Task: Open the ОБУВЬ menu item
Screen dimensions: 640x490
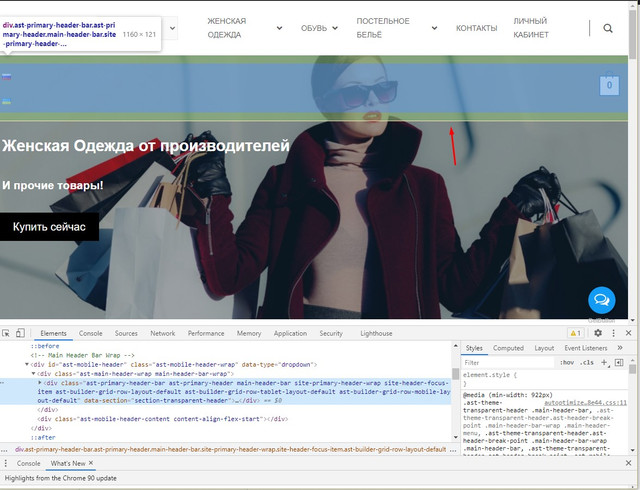Action: 314,28
